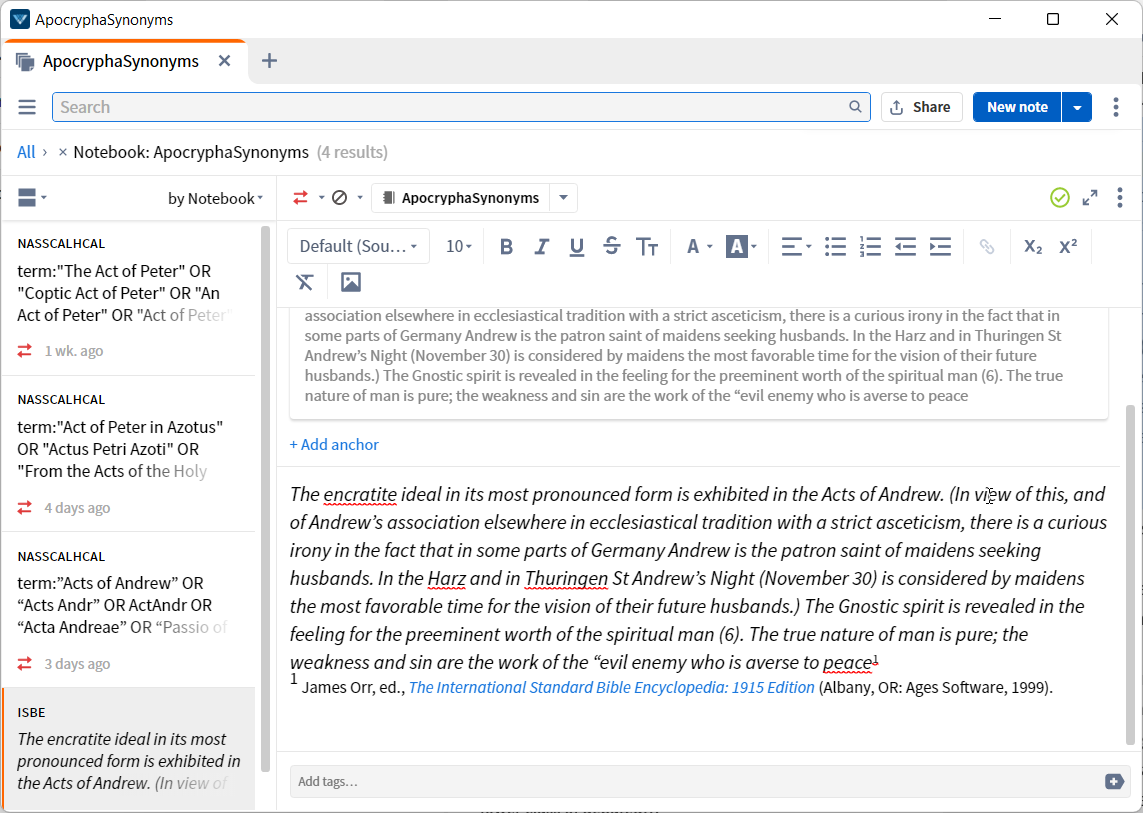The height and width of the screenshot is (813, 1143).
Task: Open the font family dropdown
Action: coord(358,246)
